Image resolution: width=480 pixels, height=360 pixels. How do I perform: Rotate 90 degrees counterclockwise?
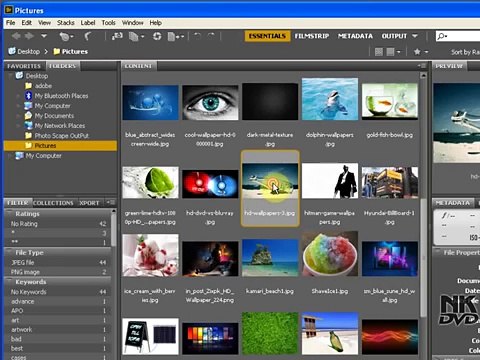pos(197,36)
